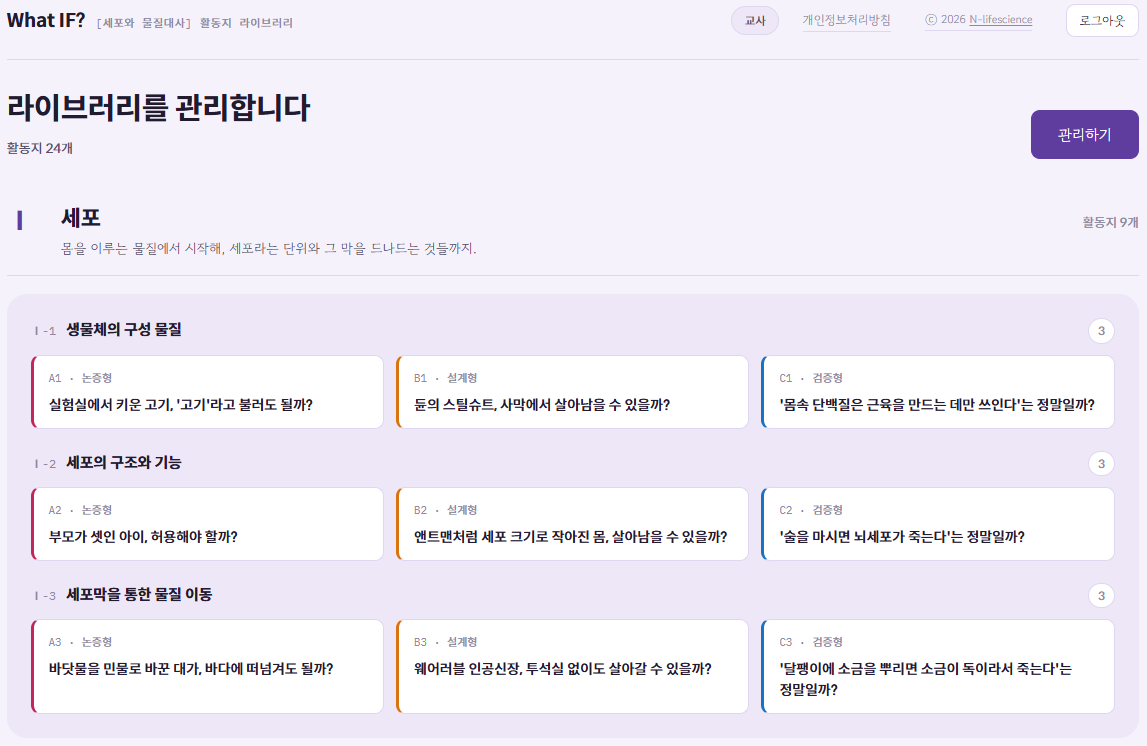Open card 바닷물을 민물로 바꾼 대가

(x=208, y=666)
